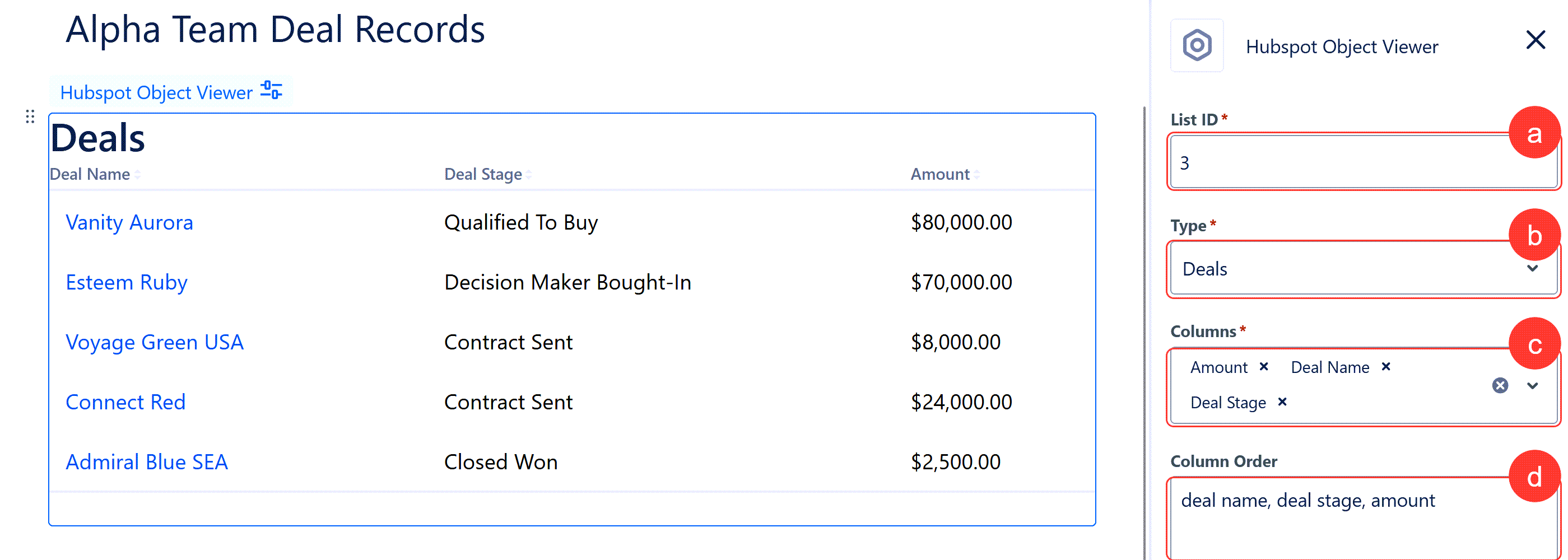The height and width of the screenshot is (560, 1568).
Task: Click the List ID input field
Action: click(1362, 162)
